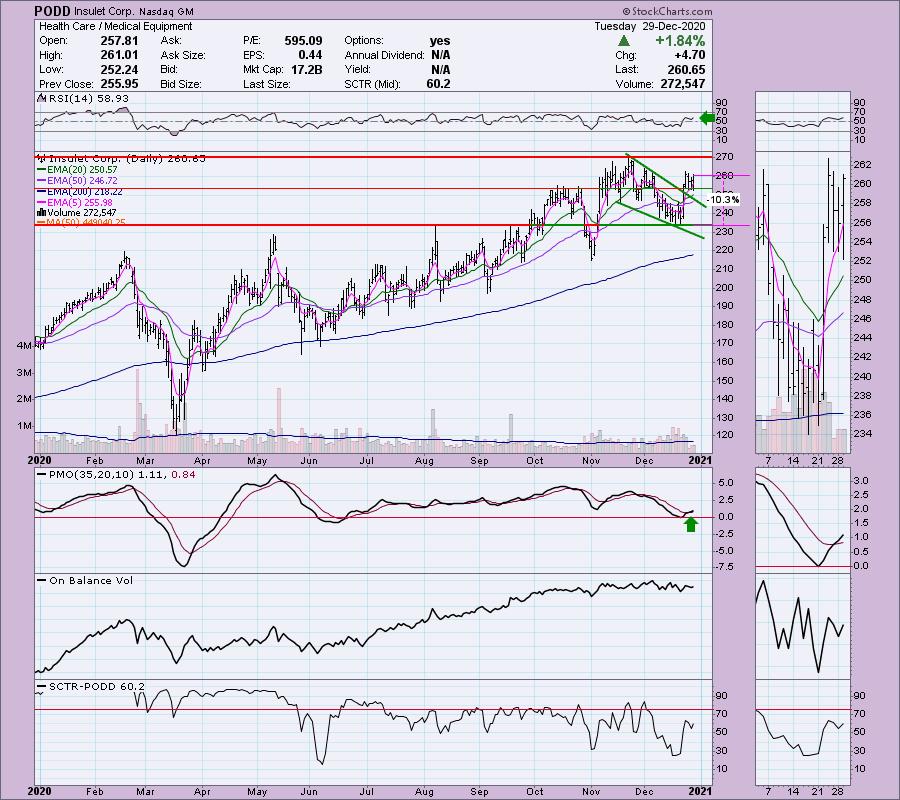Click the Annual Dividend label
The height and width of the screenshot is (800, 900).
point(384,55)
